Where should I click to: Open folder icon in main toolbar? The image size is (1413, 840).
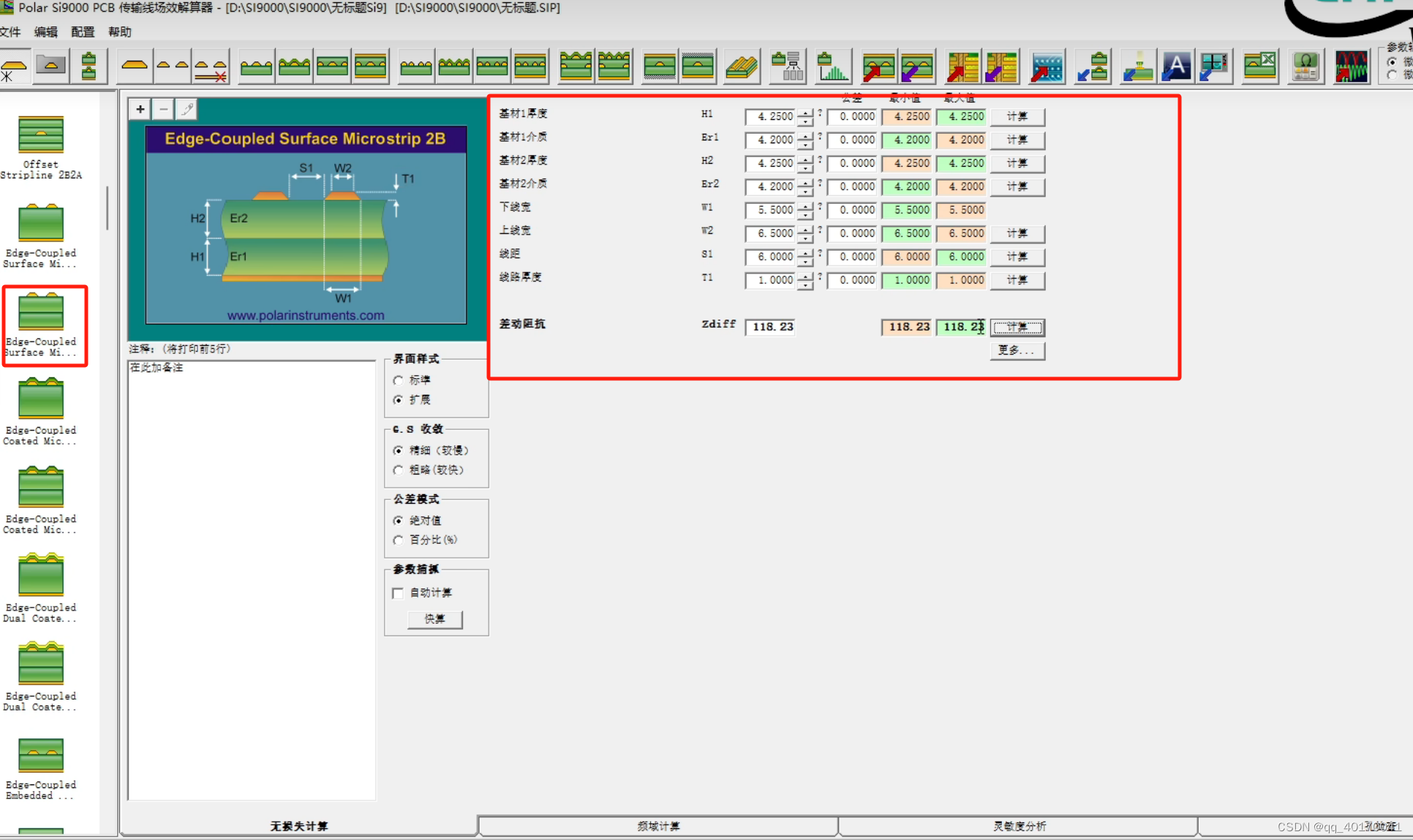pyautogui.click(x=50, y=66)
